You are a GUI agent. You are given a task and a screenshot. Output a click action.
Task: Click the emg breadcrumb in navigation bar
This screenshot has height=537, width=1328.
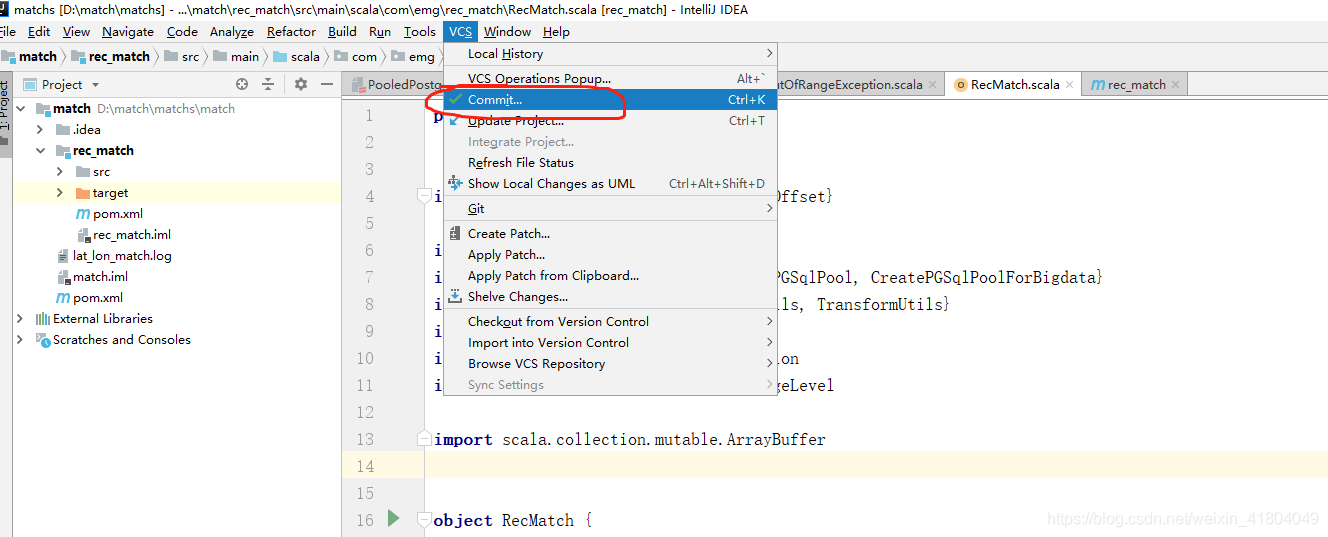(x=413, y=57)
